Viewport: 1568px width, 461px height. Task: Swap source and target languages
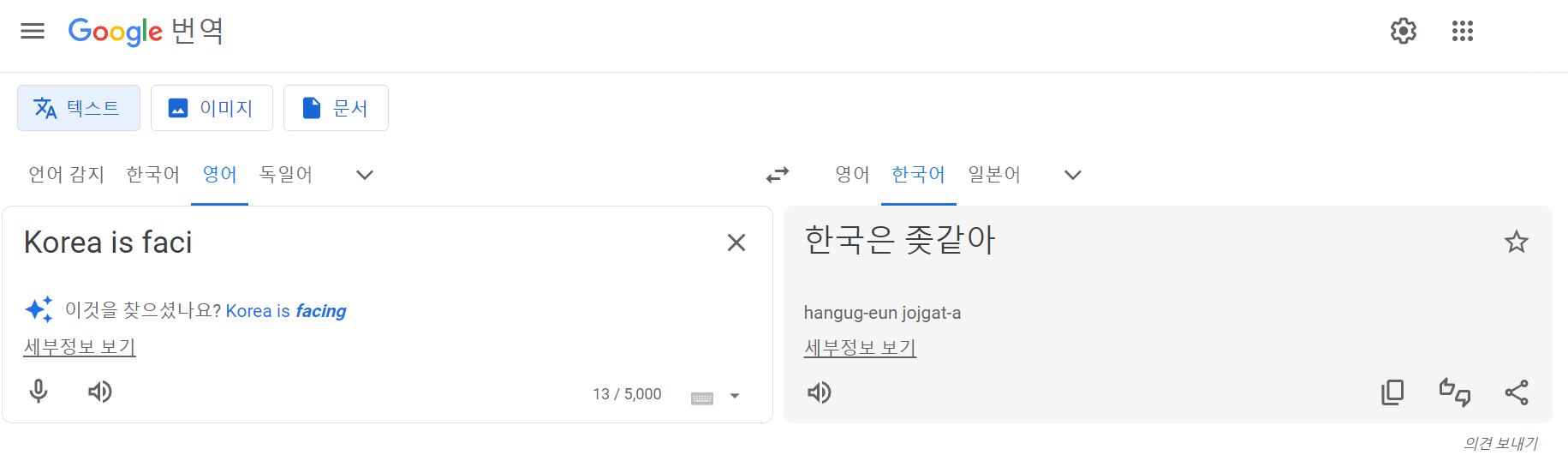pyautogui.click(x=778, y=175)
